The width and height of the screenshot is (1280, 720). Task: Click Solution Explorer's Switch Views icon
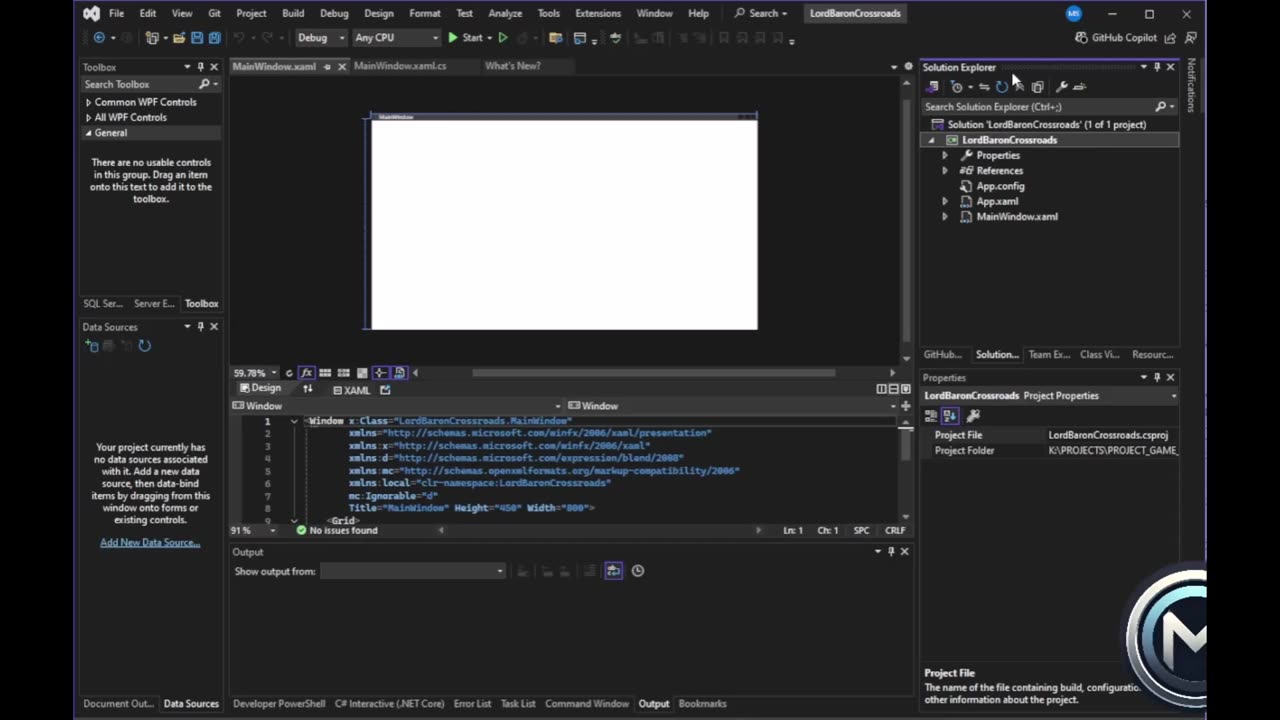[932, 87]
